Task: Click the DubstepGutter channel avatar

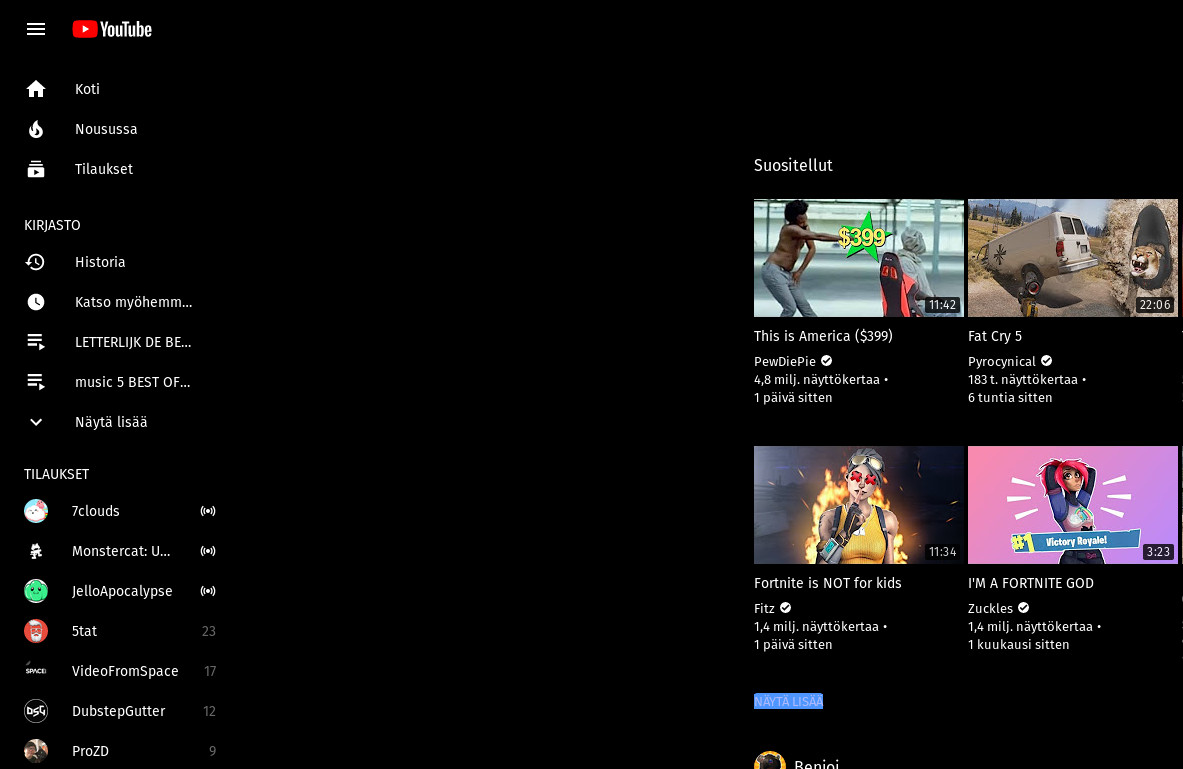Action: coord(35,711)
